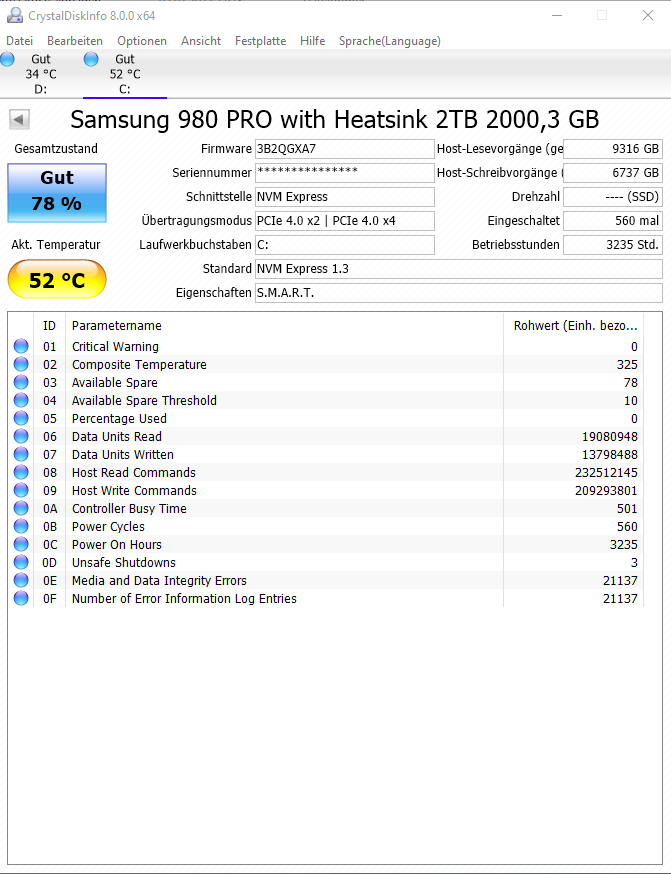This screenshot has width=671, height=874.
Task: Click the Übertragungsmodus field PCIe 4.0 x2
Action: 344,221
